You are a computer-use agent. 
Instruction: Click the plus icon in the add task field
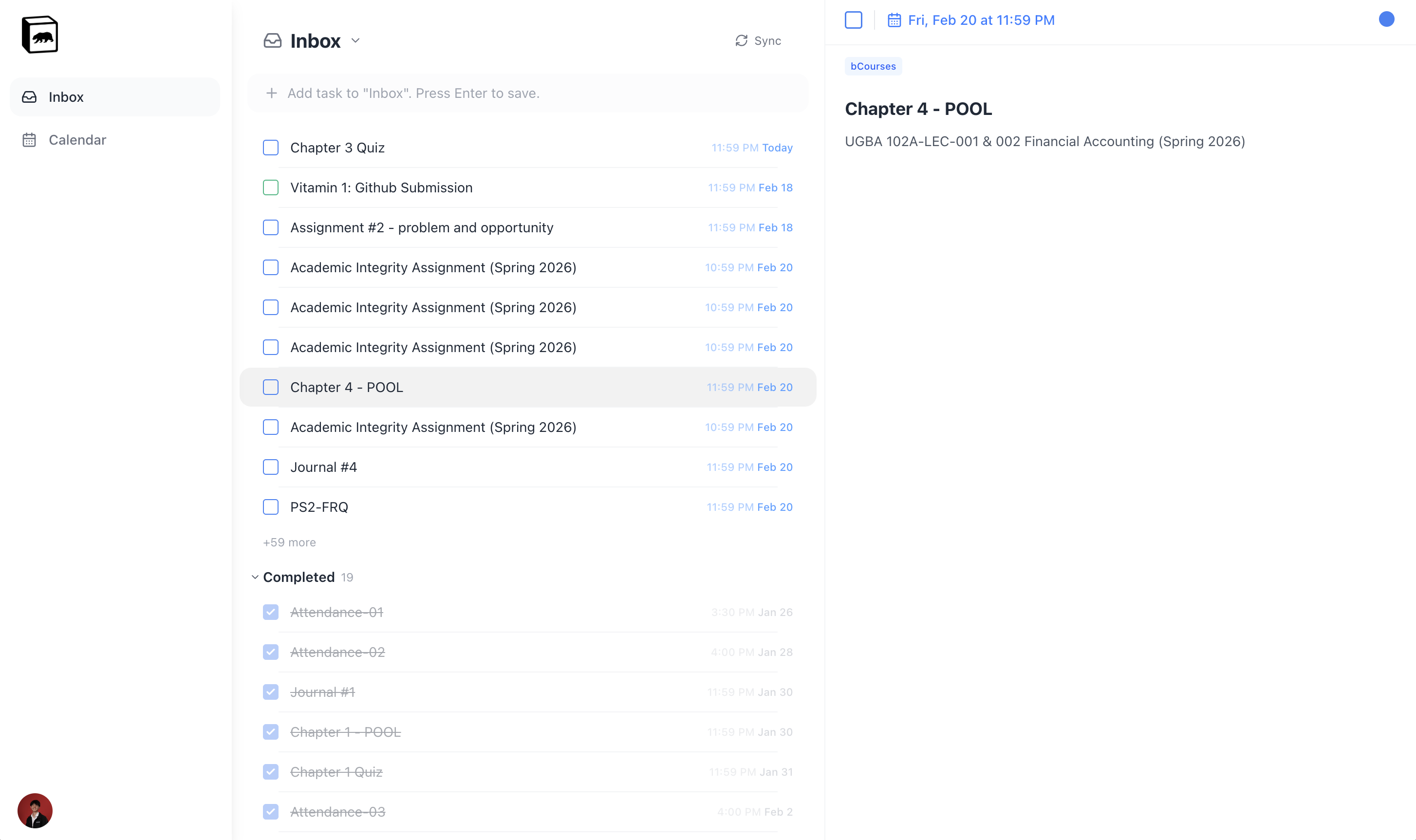click(x=272, y=93)
